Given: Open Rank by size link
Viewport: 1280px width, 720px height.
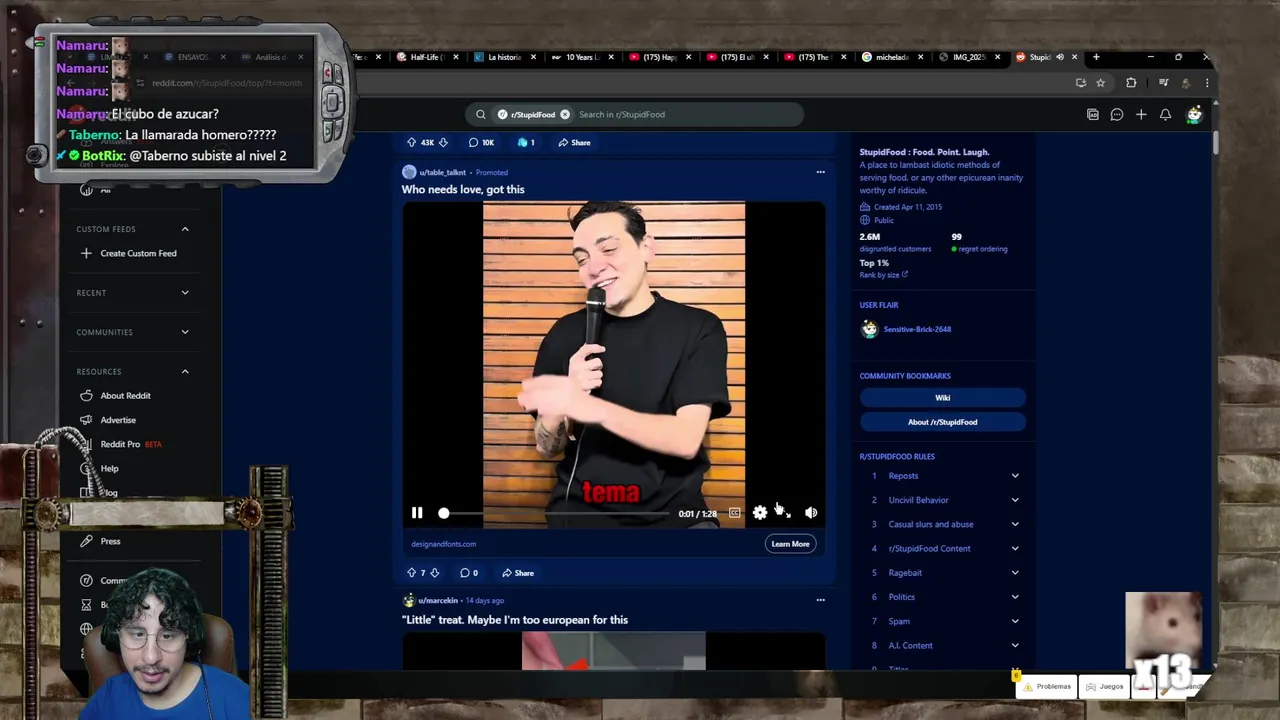Looking at the screenshot, I should pos(884,275).
